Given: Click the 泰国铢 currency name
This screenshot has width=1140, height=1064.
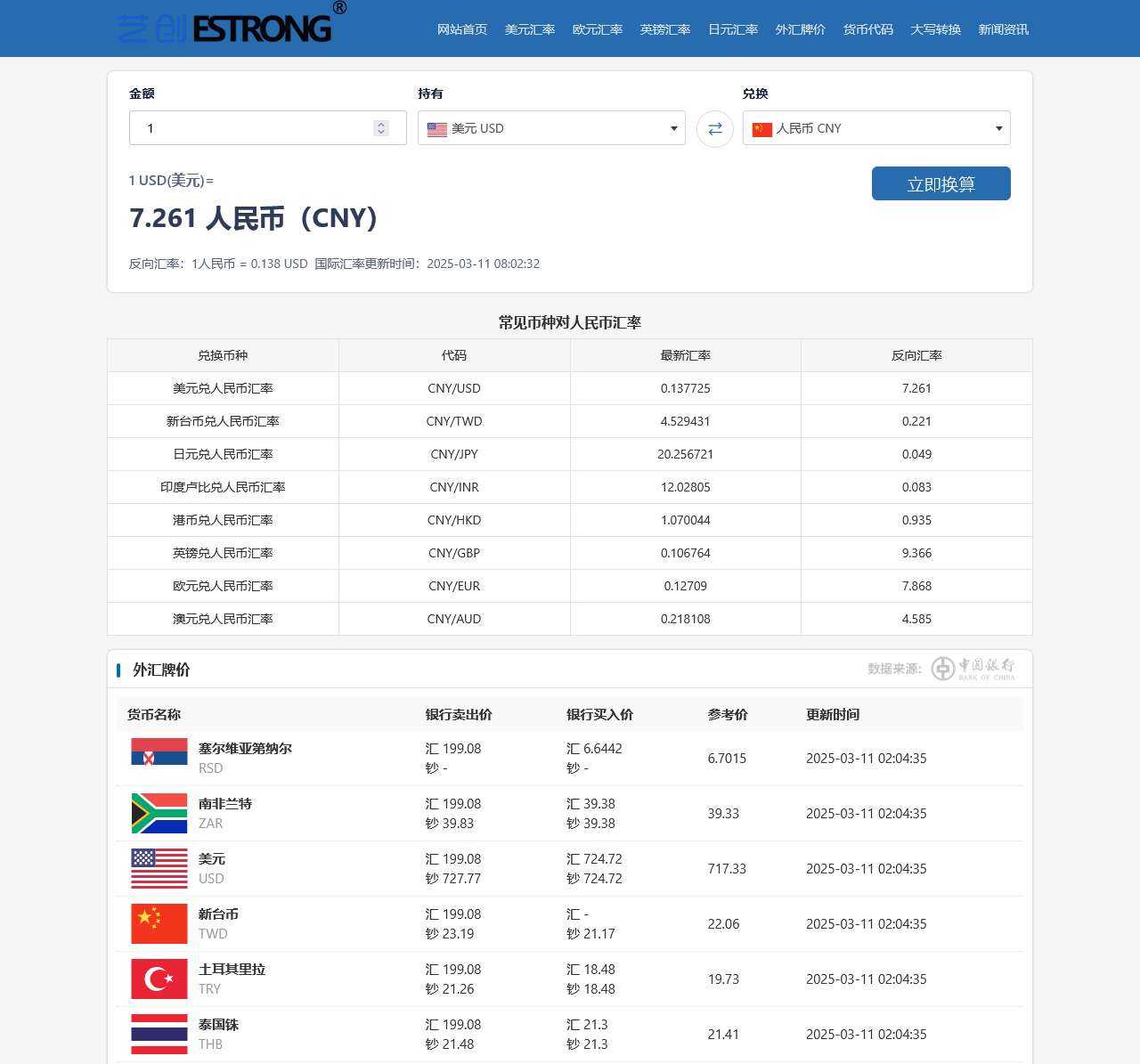Looking at the screenshot, I should pos(218,1025).
